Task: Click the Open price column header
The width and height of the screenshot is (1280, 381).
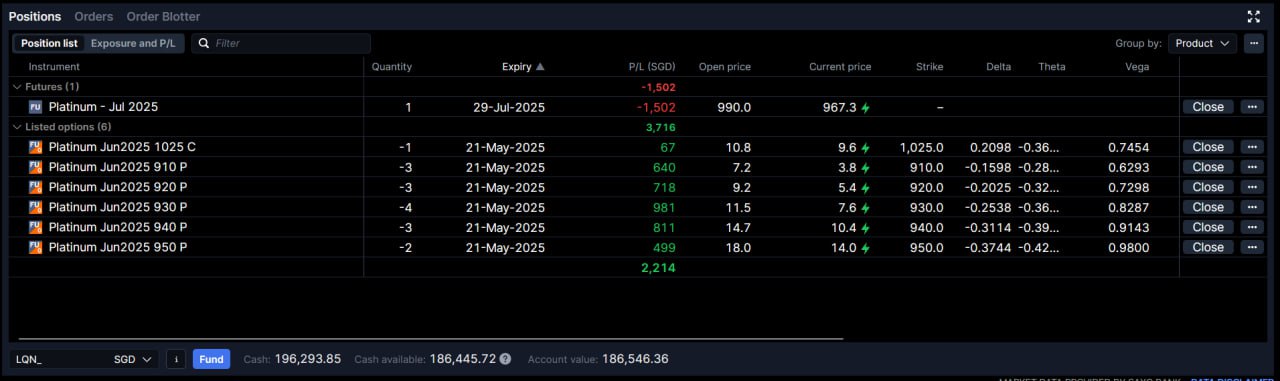Action: (725, 67)
